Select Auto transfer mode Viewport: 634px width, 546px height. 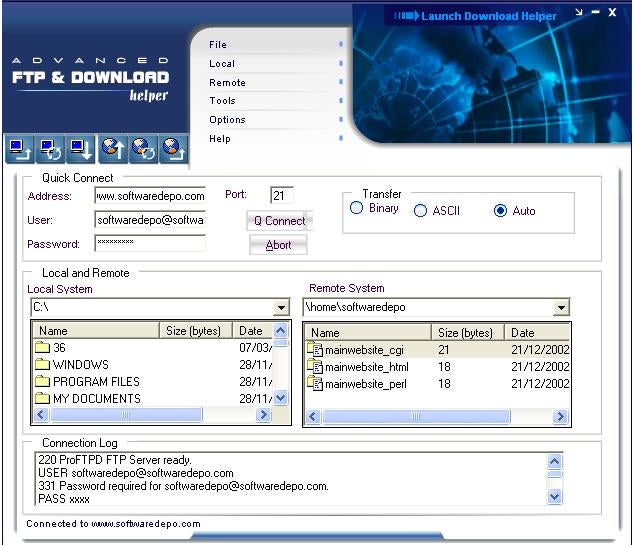point(500,211)
